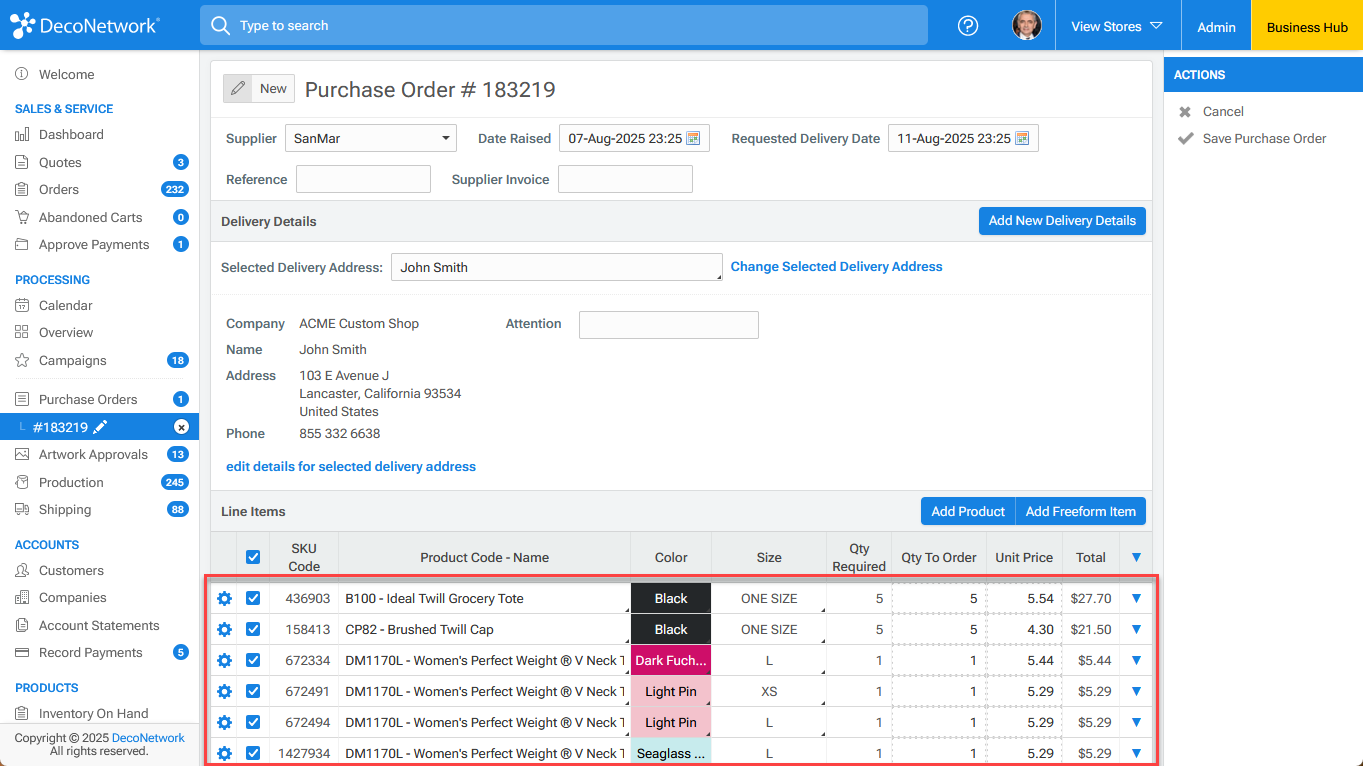Click gear icon for B100 Grocery Tote row

tap(224, 599)
